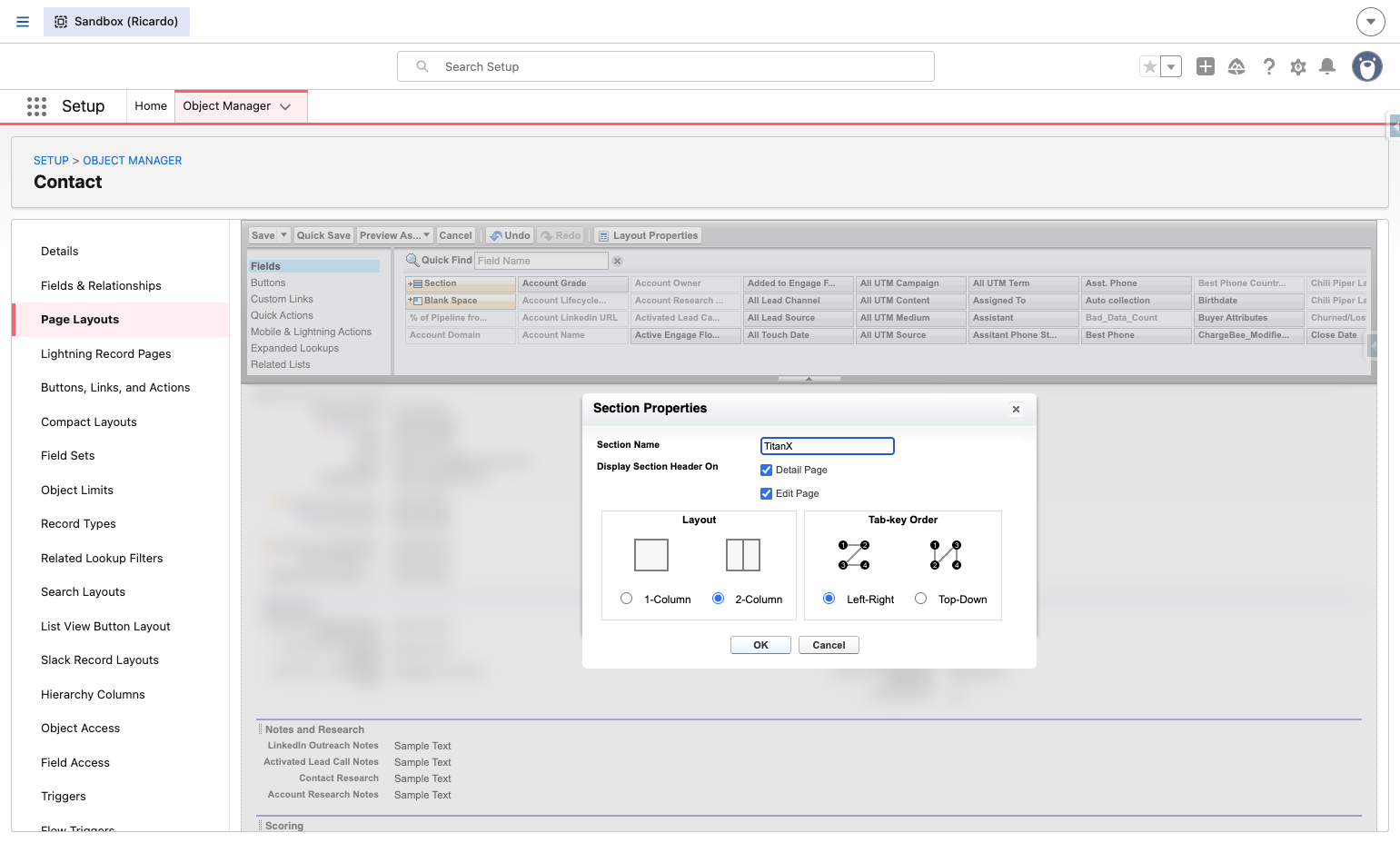Click the Search Setup field
This screenshot has height=843, width=1400.
(666, 66)
